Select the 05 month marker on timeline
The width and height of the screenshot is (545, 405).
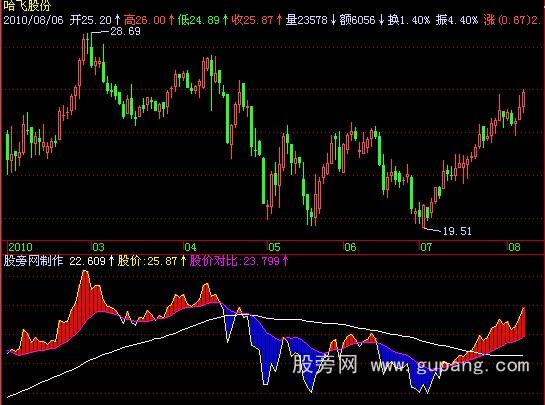click(x=274, y=247)
